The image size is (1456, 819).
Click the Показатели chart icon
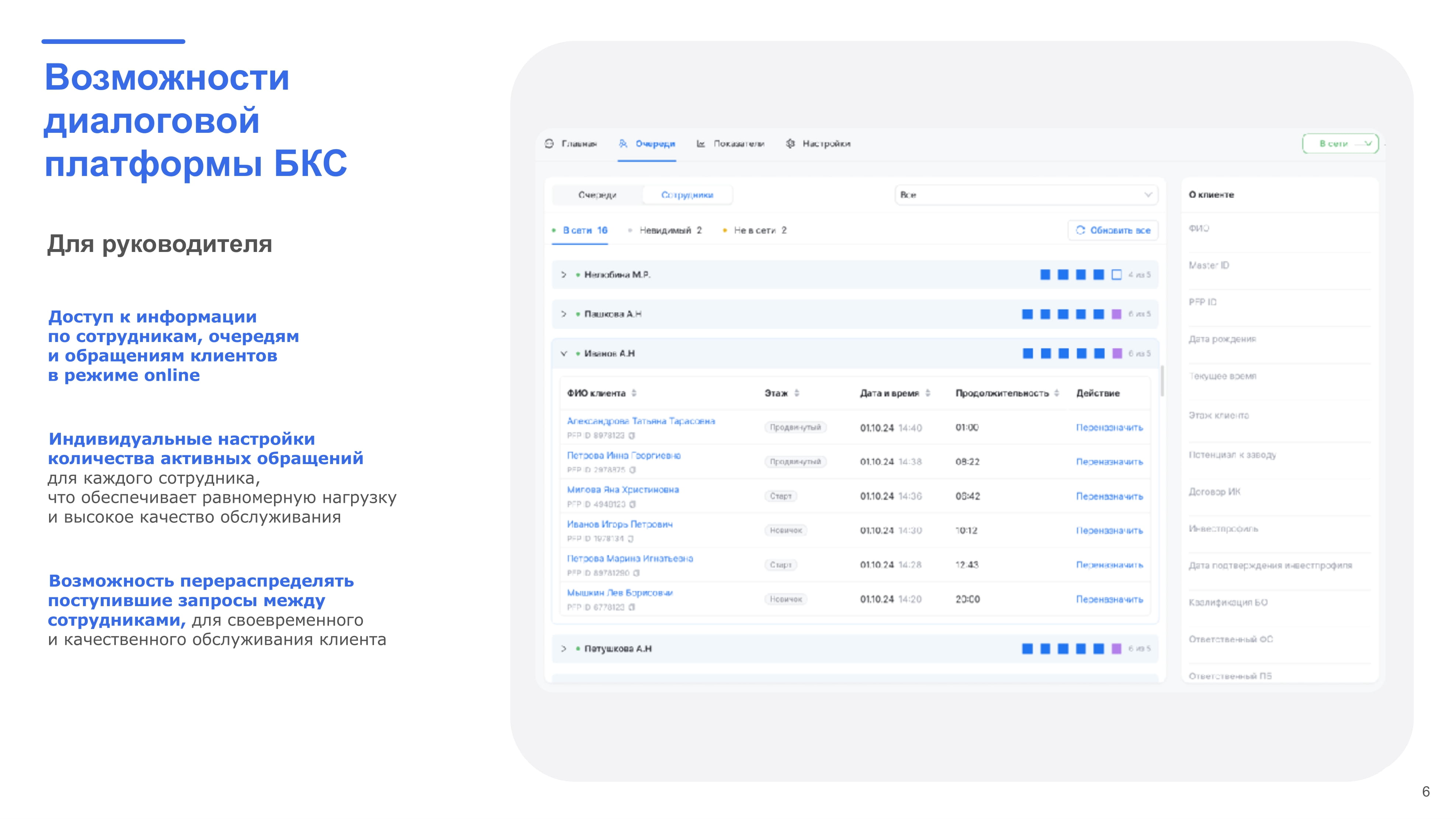click(x=701, y=144)
